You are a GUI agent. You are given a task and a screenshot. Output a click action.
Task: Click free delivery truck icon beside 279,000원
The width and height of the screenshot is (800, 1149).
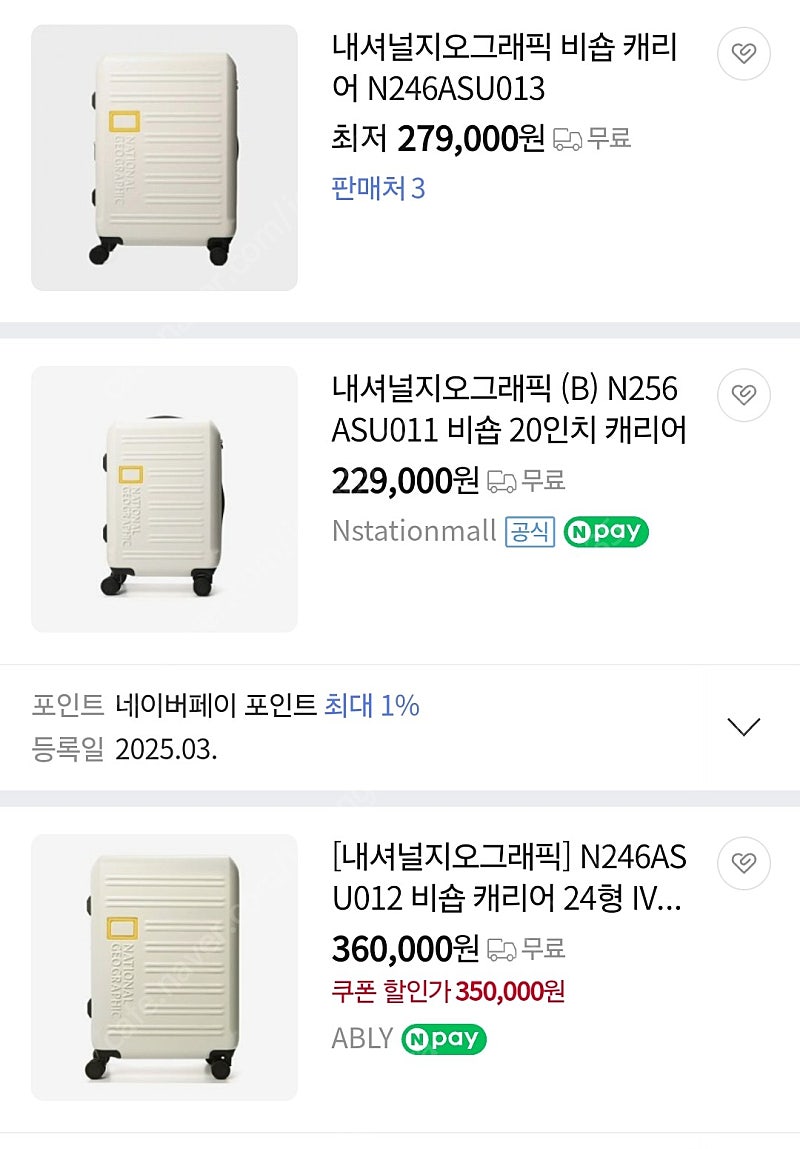click(x=567, y=139)
